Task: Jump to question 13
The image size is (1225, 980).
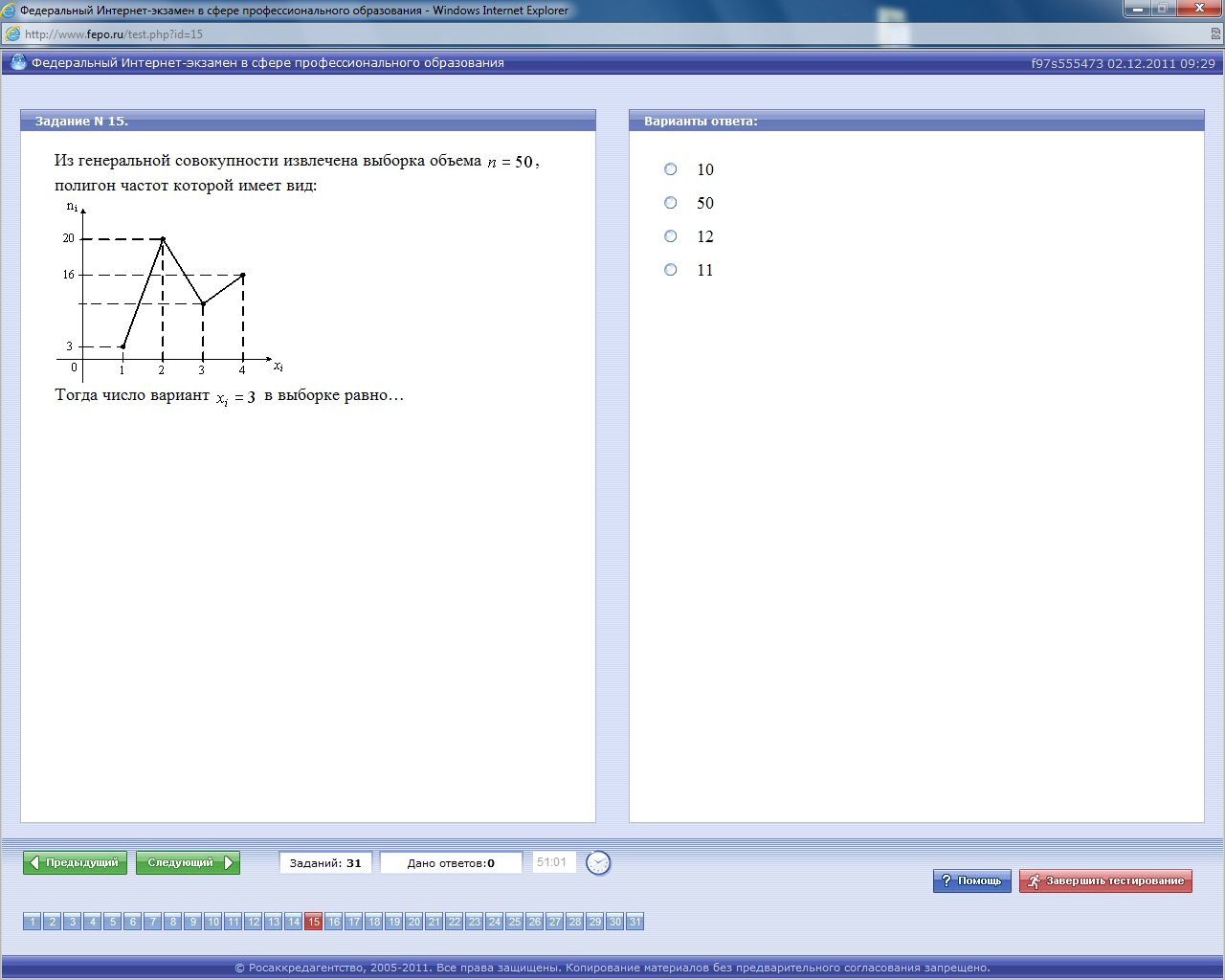Action: 274,922
